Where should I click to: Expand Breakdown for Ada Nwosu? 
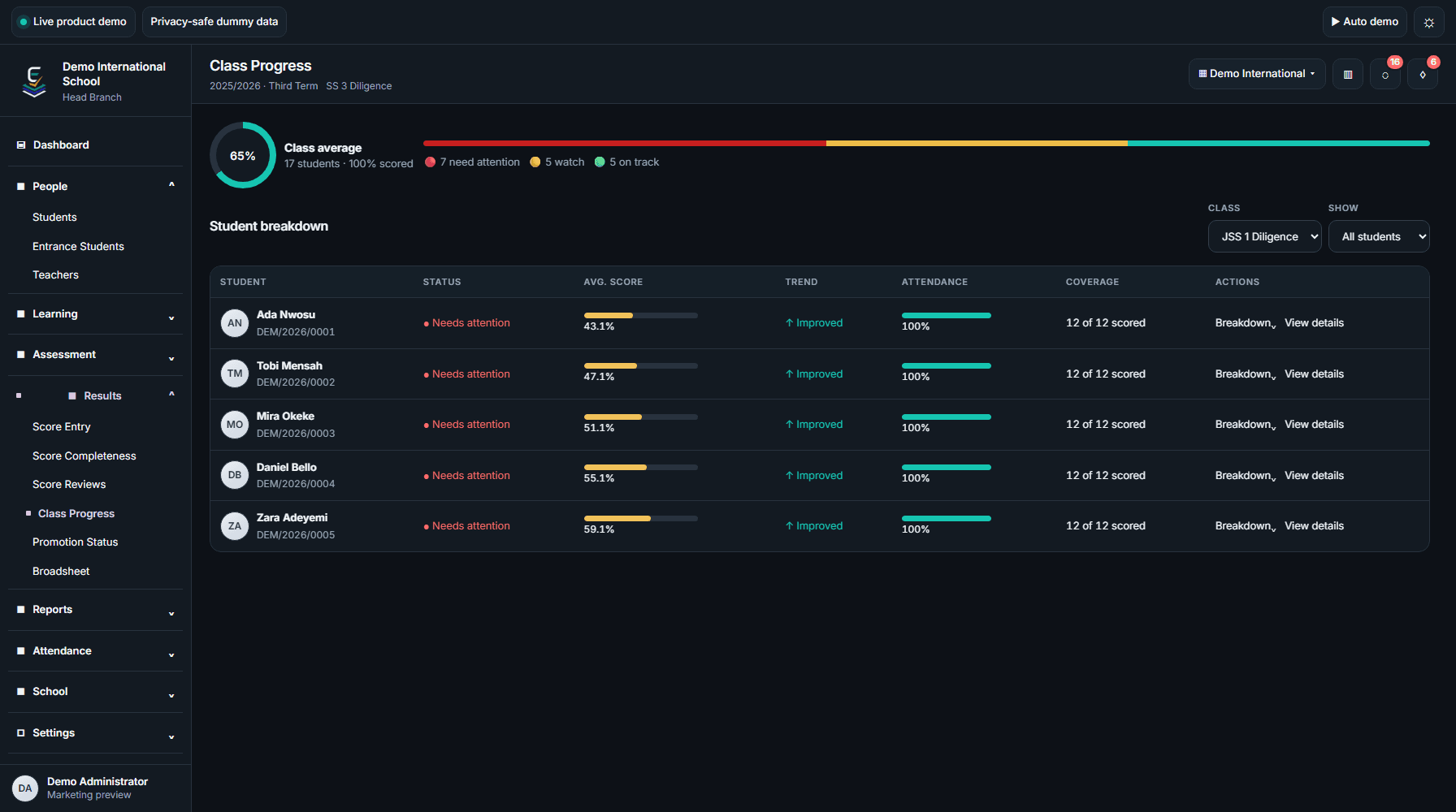point(1246,323)
